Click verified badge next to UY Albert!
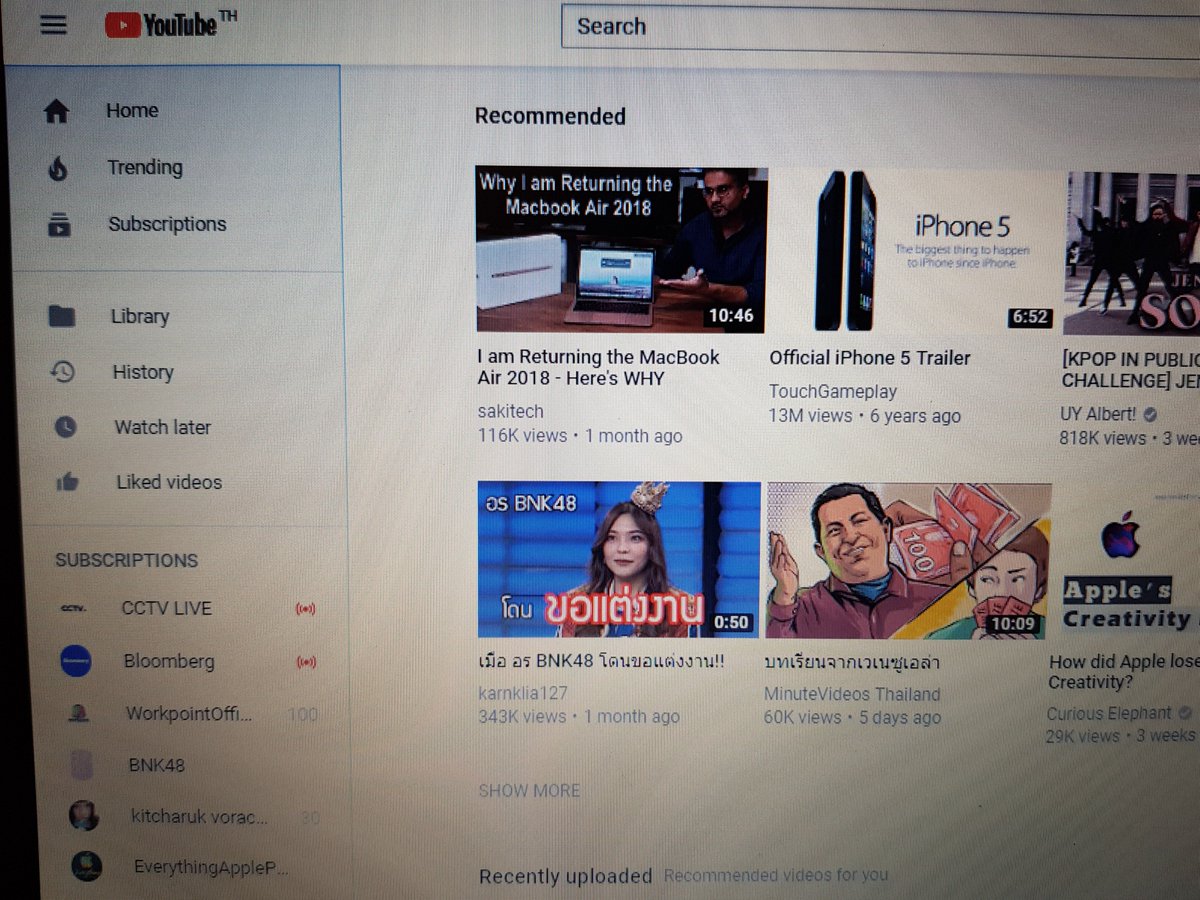 [x=1151, y=414]
